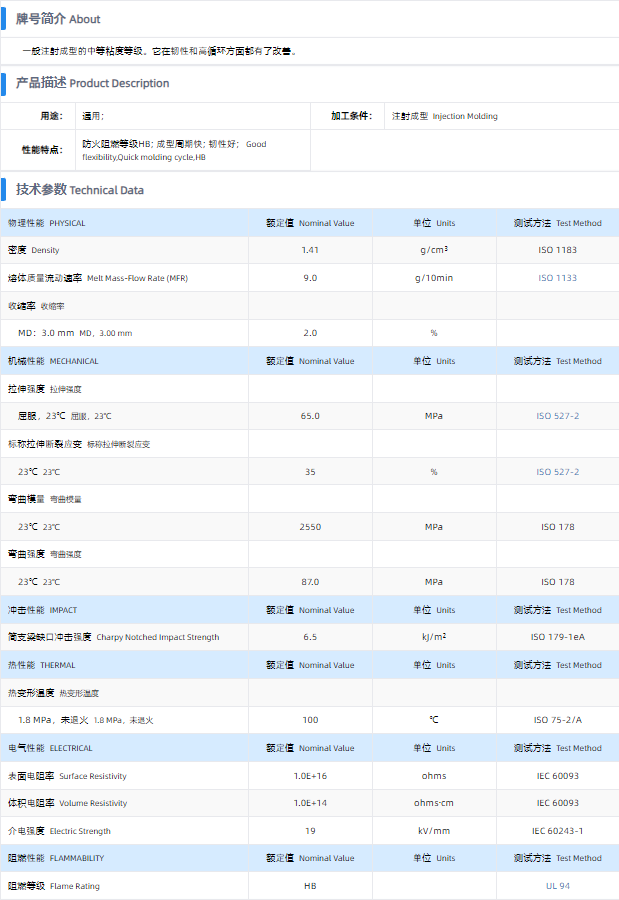The image size is (619, 900).
Task: Click the 牌号简介 About section header
Action: tap(58, 19)
